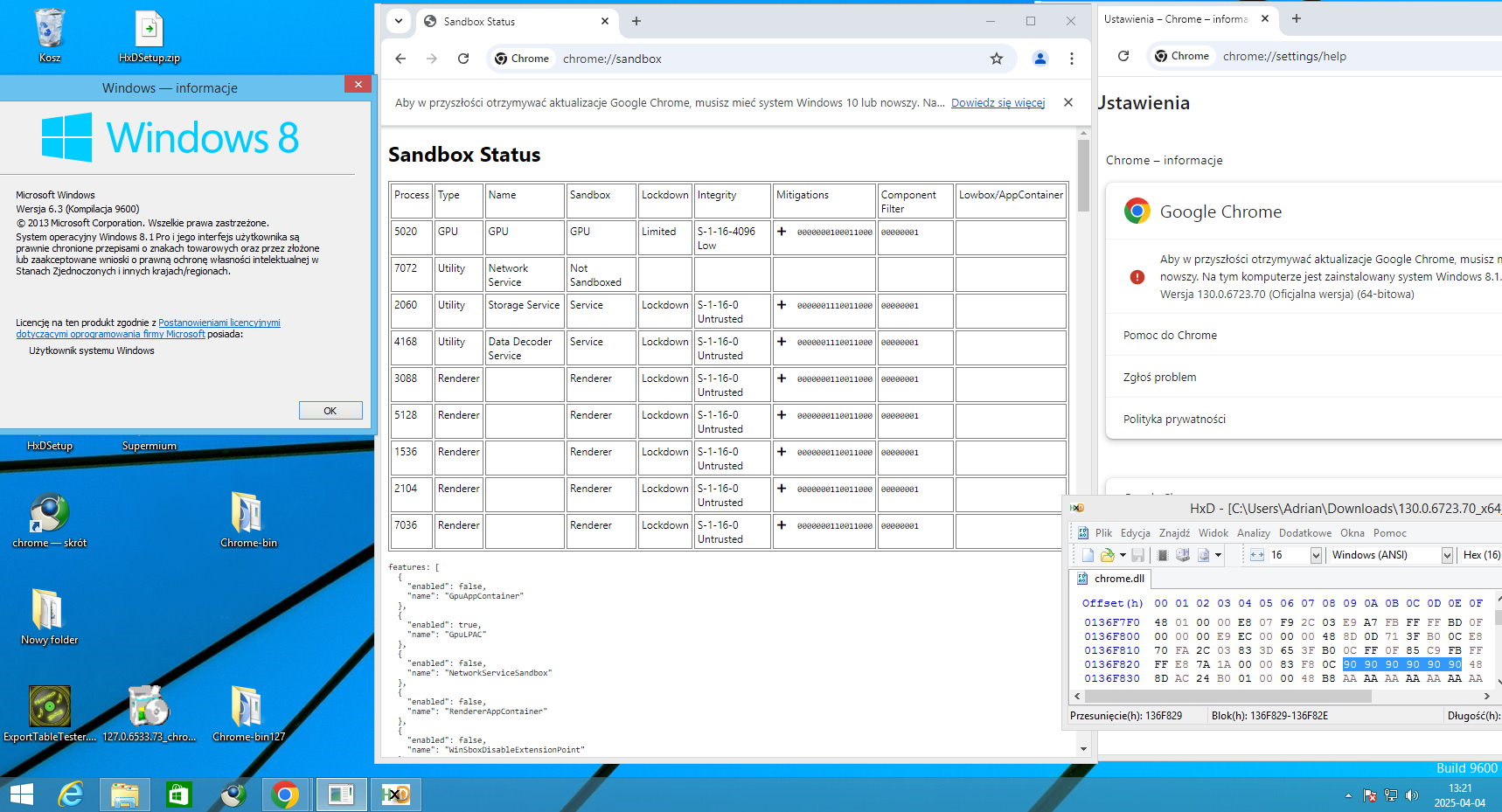Open a new tab beside the Ustawienia tab
Viewport: 1502px width, 812px height.
click(1297, 18)
